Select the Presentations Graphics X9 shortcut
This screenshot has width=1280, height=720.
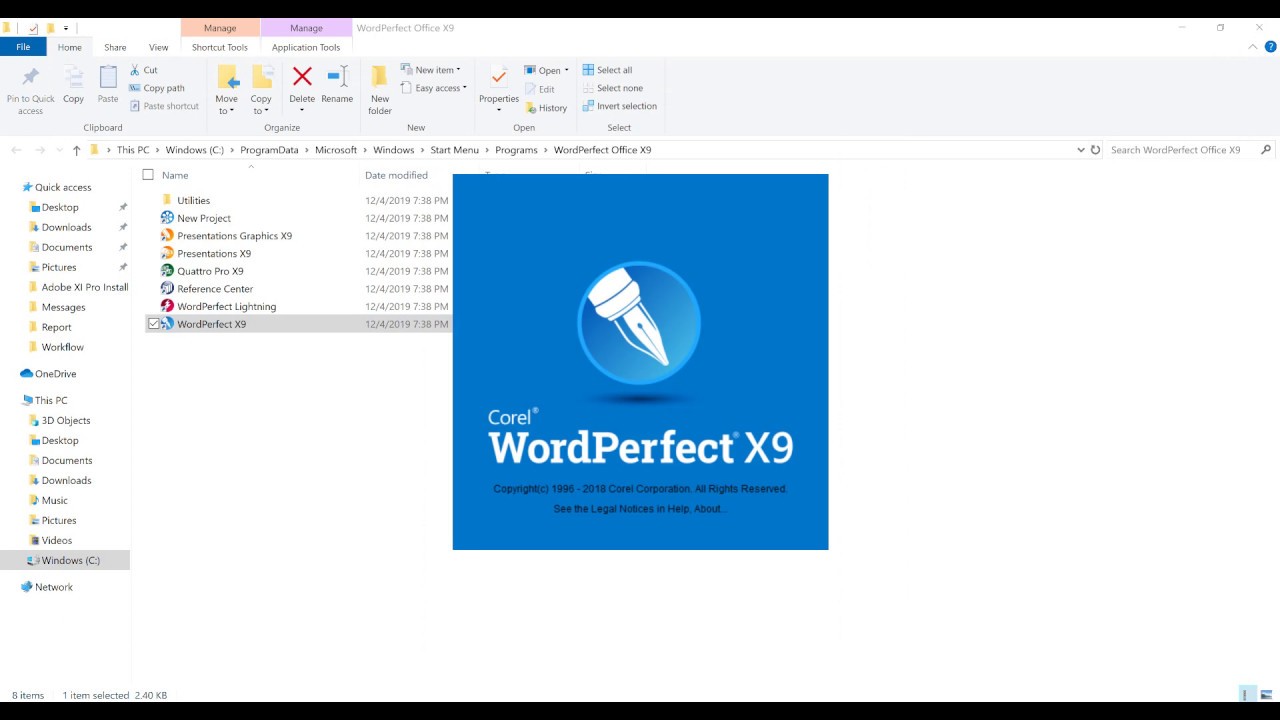point(235,236)
